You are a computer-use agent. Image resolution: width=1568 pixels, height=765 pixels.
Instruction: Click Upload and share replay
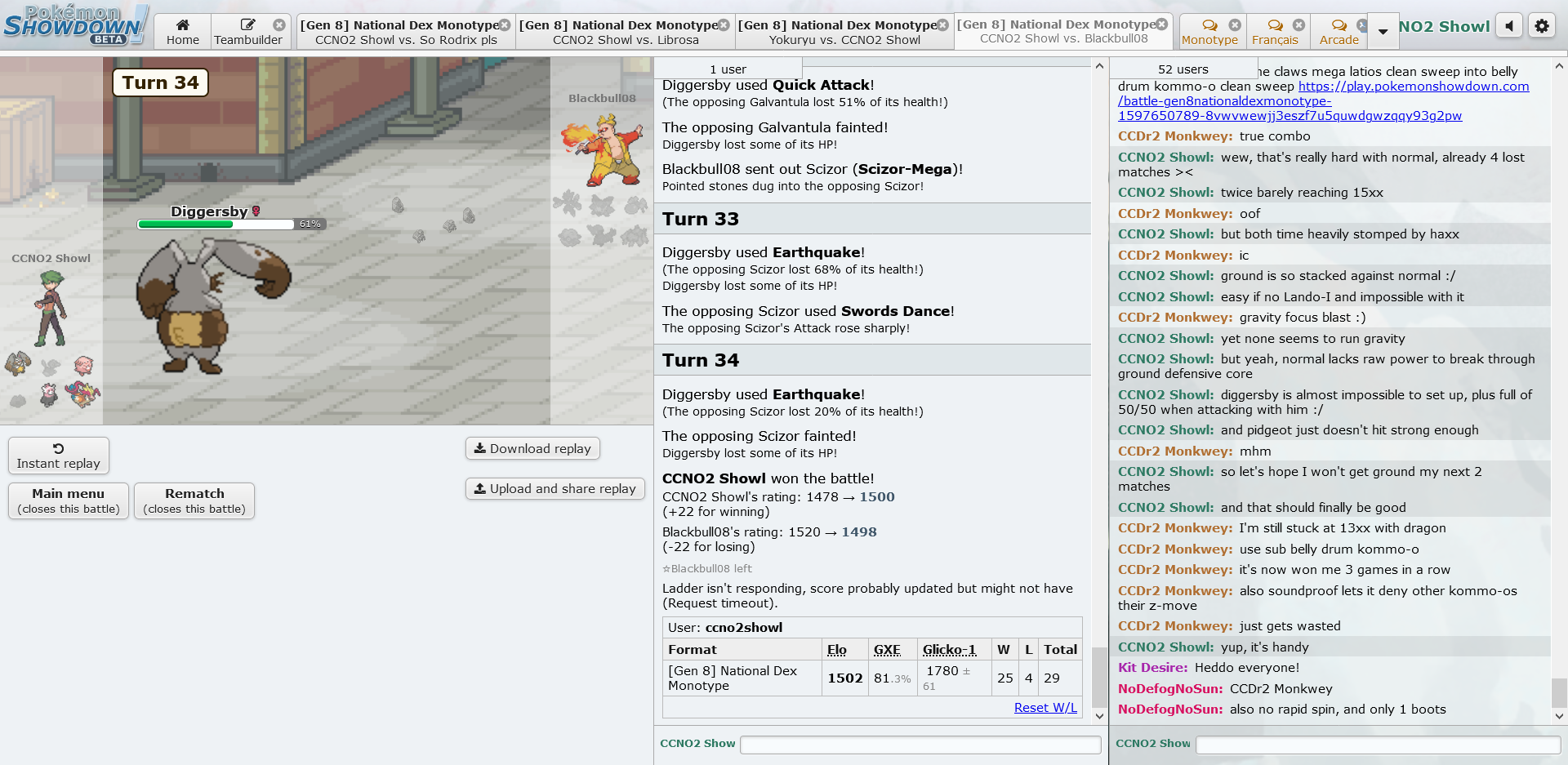point(555,488)
